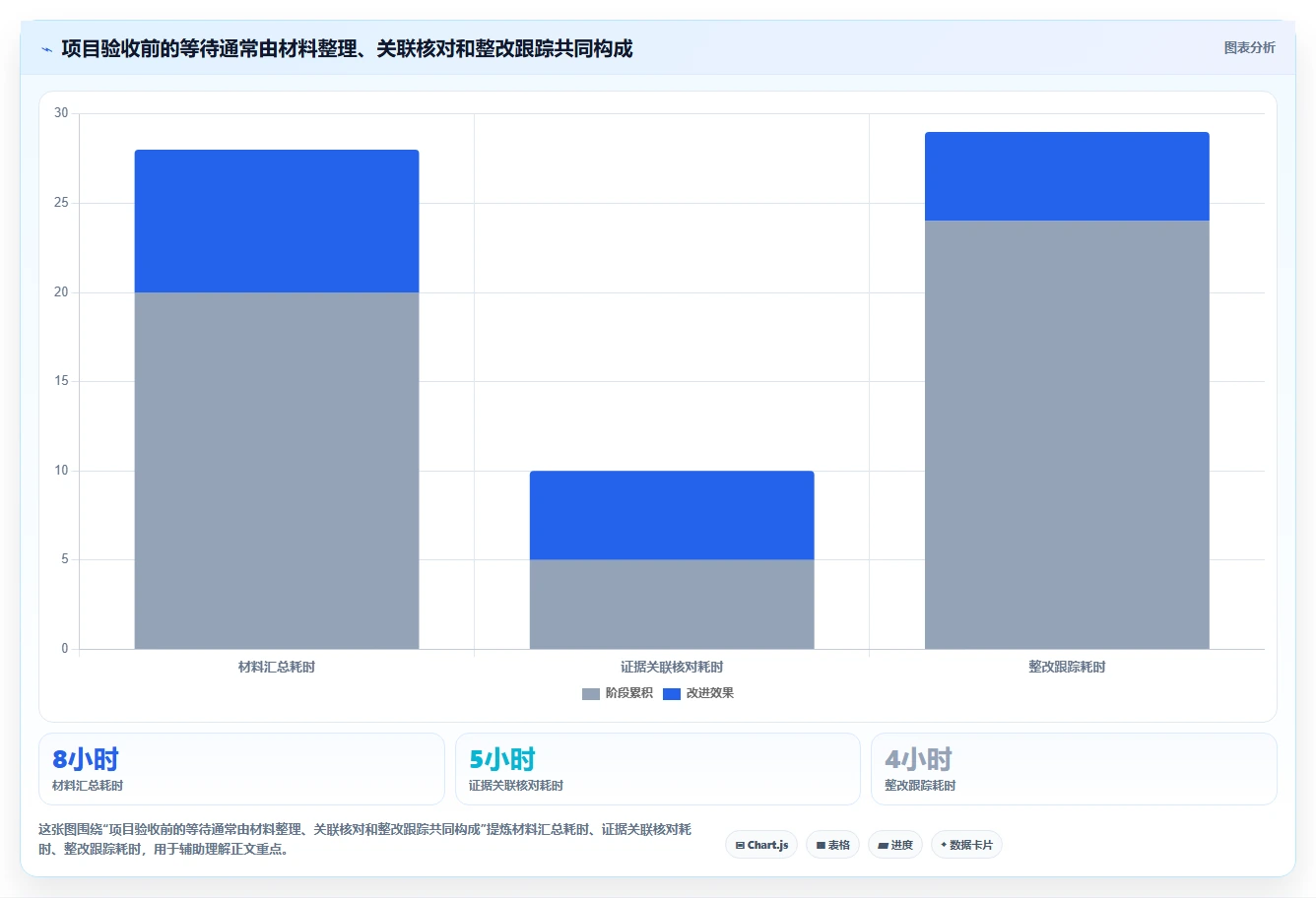This screenshot has height=898, width=1316.
Task: Toggle the 改进效果 legend entry
Action: 698,693
